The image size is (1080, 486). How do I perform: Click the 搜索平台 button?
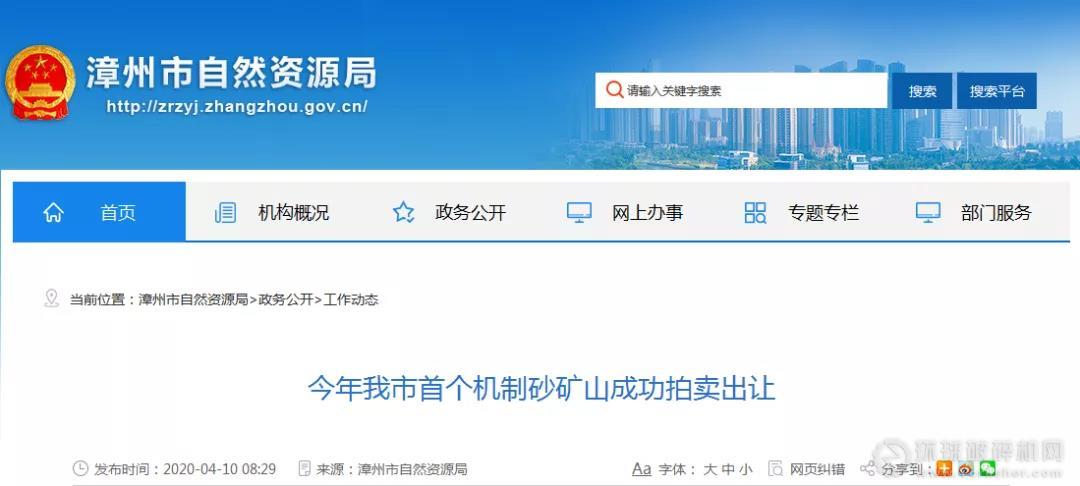pos(997,91)
